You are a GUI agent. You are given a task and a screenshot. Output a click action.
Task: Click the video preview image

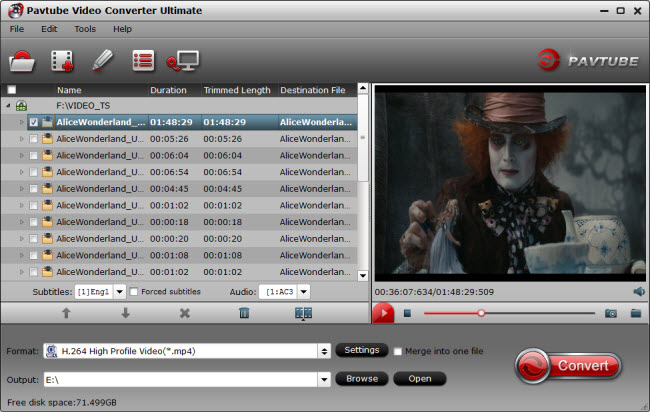coord(510,183)
